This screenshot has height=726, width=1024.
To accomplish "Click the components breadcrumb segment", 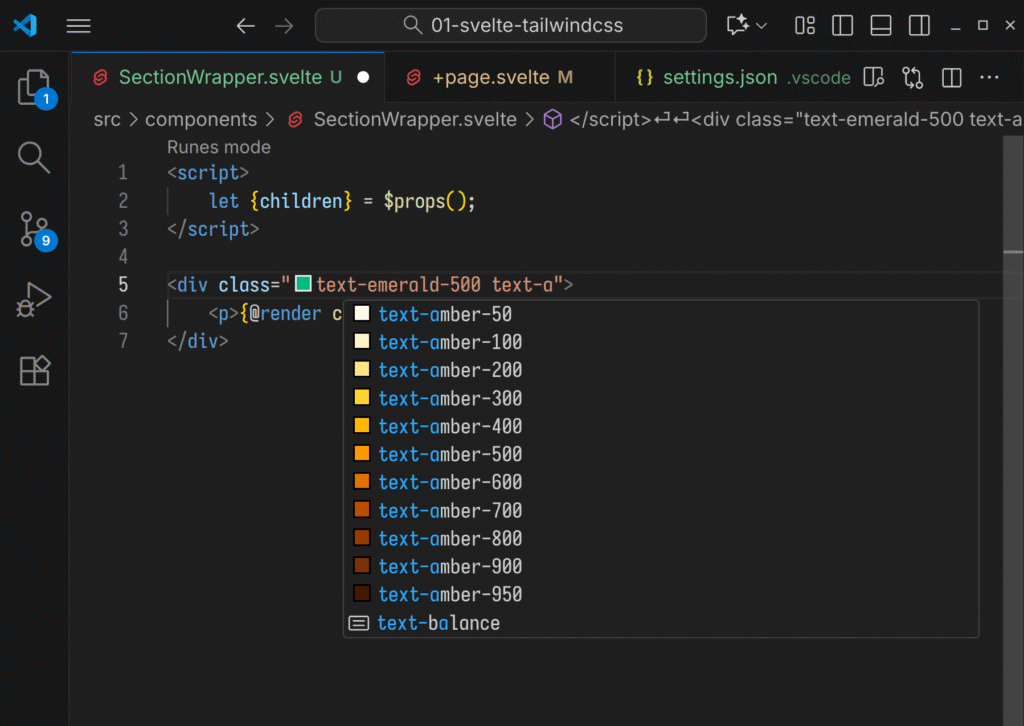I will [201, 119].
